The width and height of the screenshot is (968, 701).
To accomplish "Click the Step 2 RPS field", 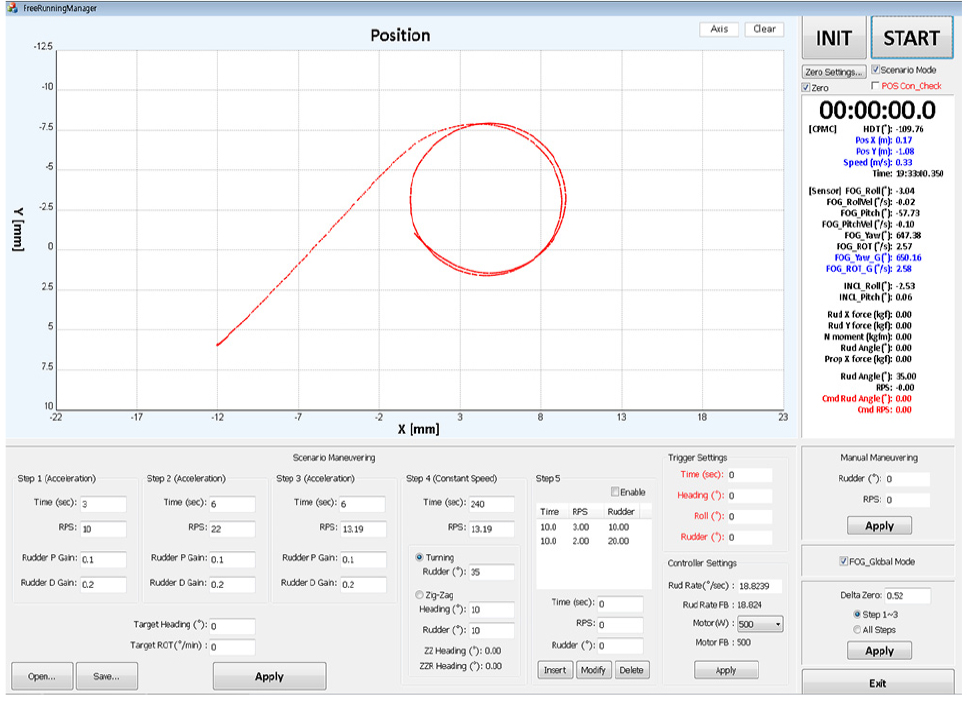I will pos(232,529).
